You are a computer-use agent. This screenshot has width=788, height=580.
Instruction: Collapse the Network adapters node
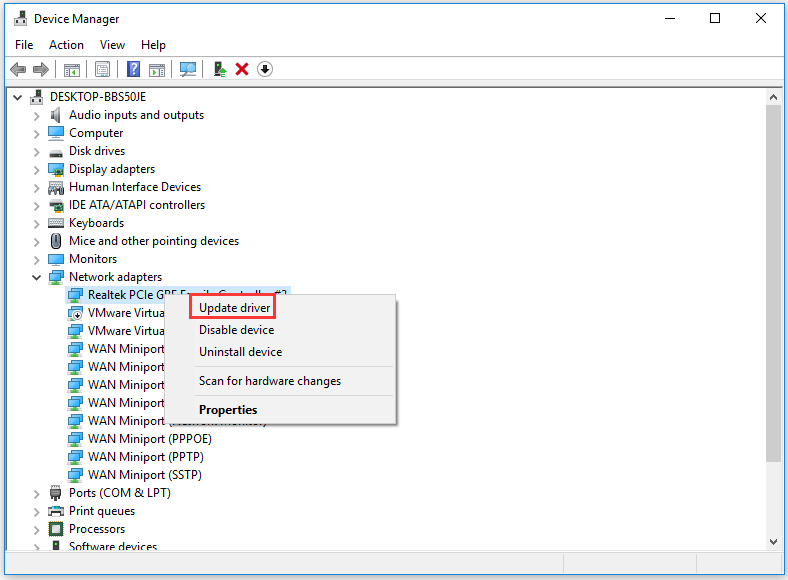click(37, 277)
